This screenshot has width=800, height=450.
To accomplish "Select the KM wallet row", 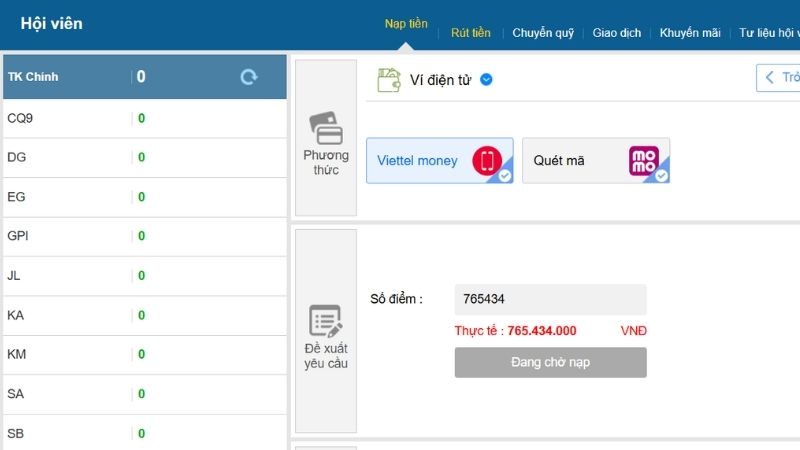I will pos(145,355).
